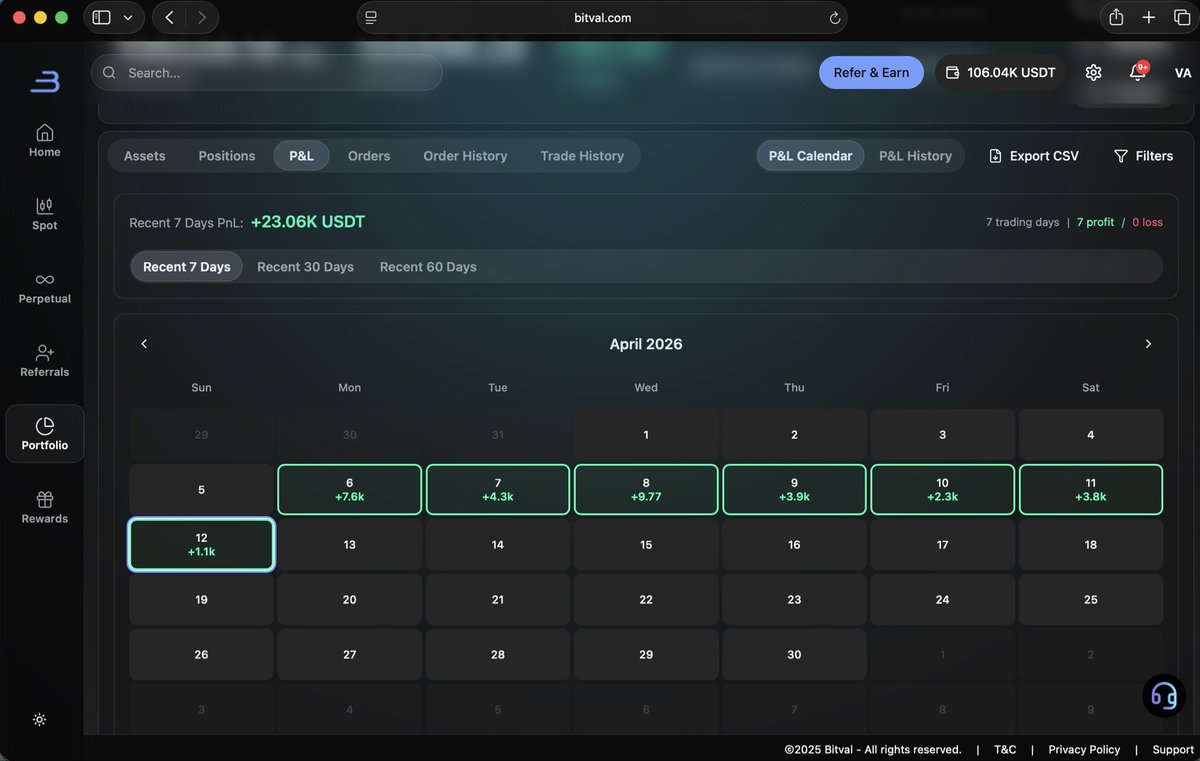
Task: Switch to the Positions tab
Action: [227, 156]
